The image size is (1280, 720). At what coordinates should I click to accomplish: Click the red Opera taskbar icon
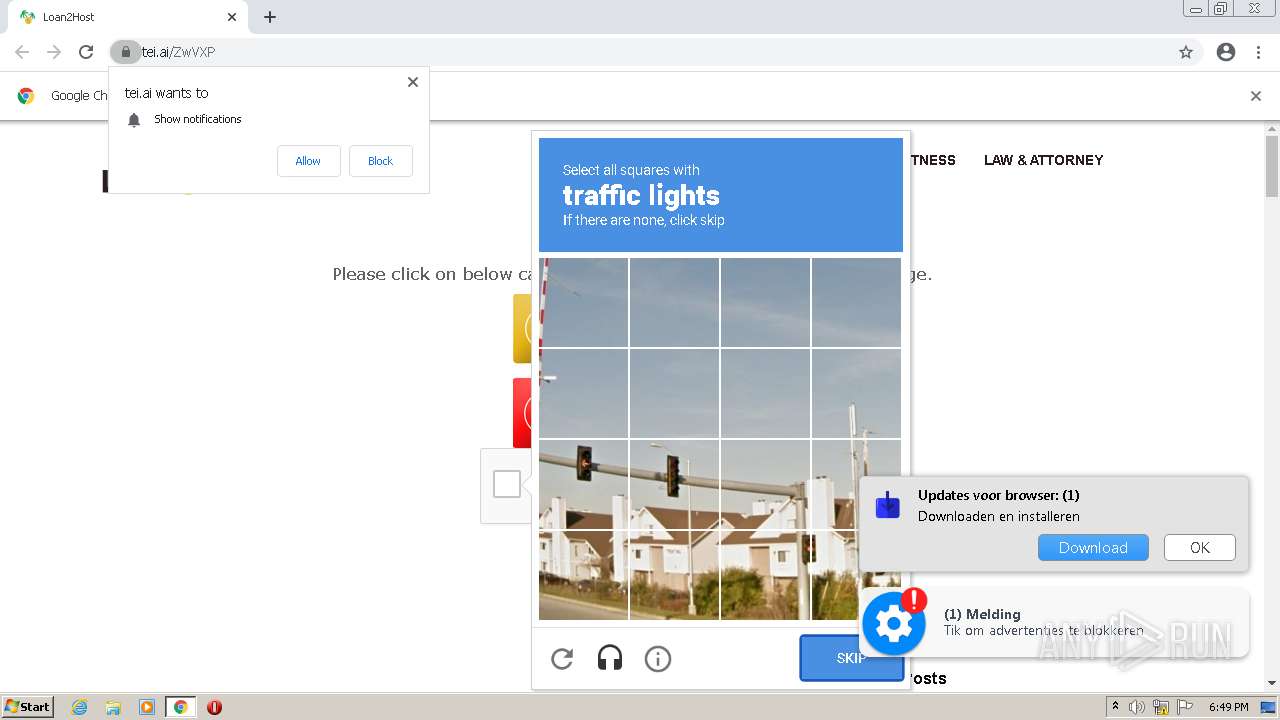(214, 707)
